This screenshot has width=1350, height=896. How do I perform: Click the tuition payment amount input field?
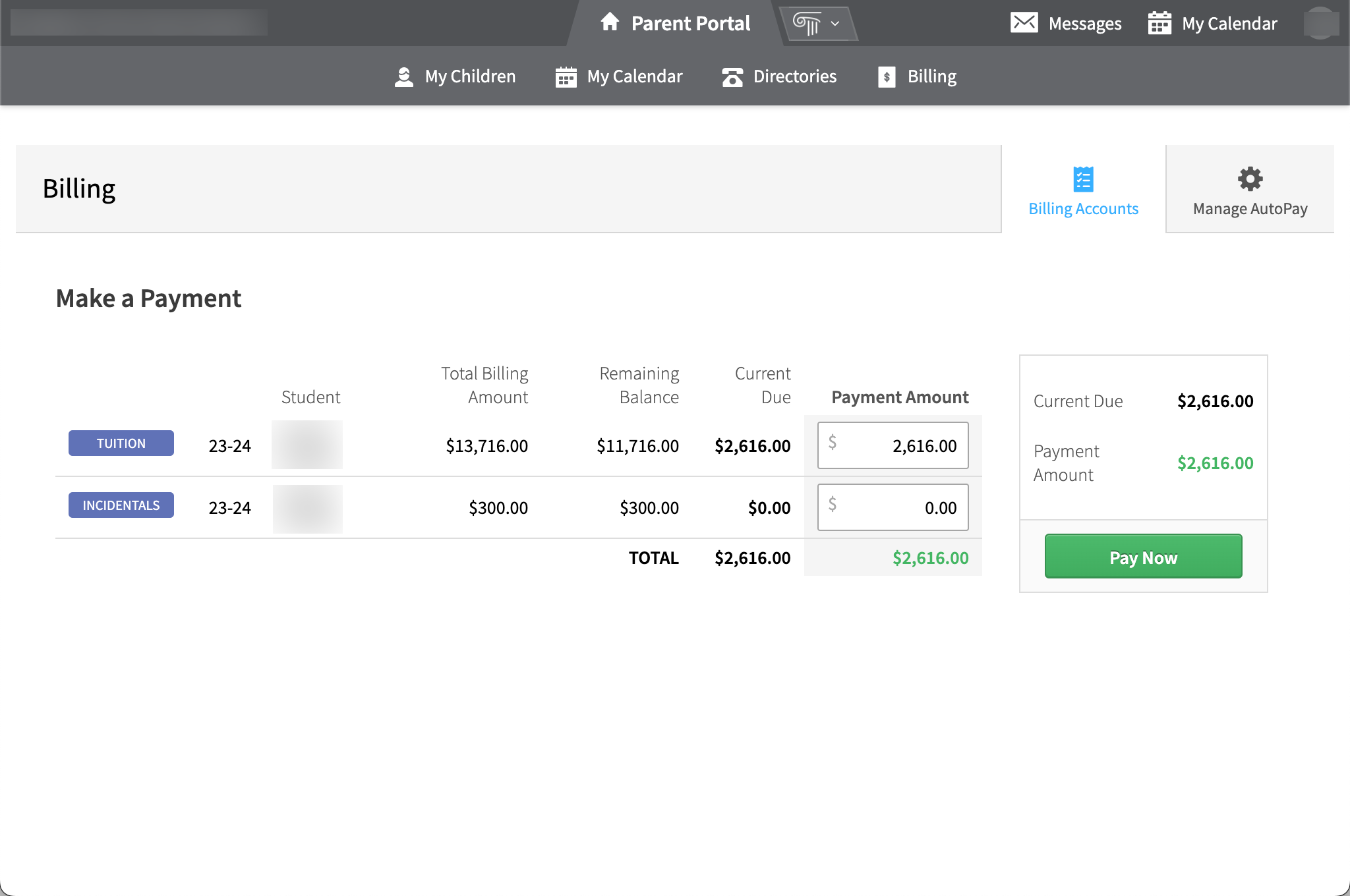click(893, 445)
